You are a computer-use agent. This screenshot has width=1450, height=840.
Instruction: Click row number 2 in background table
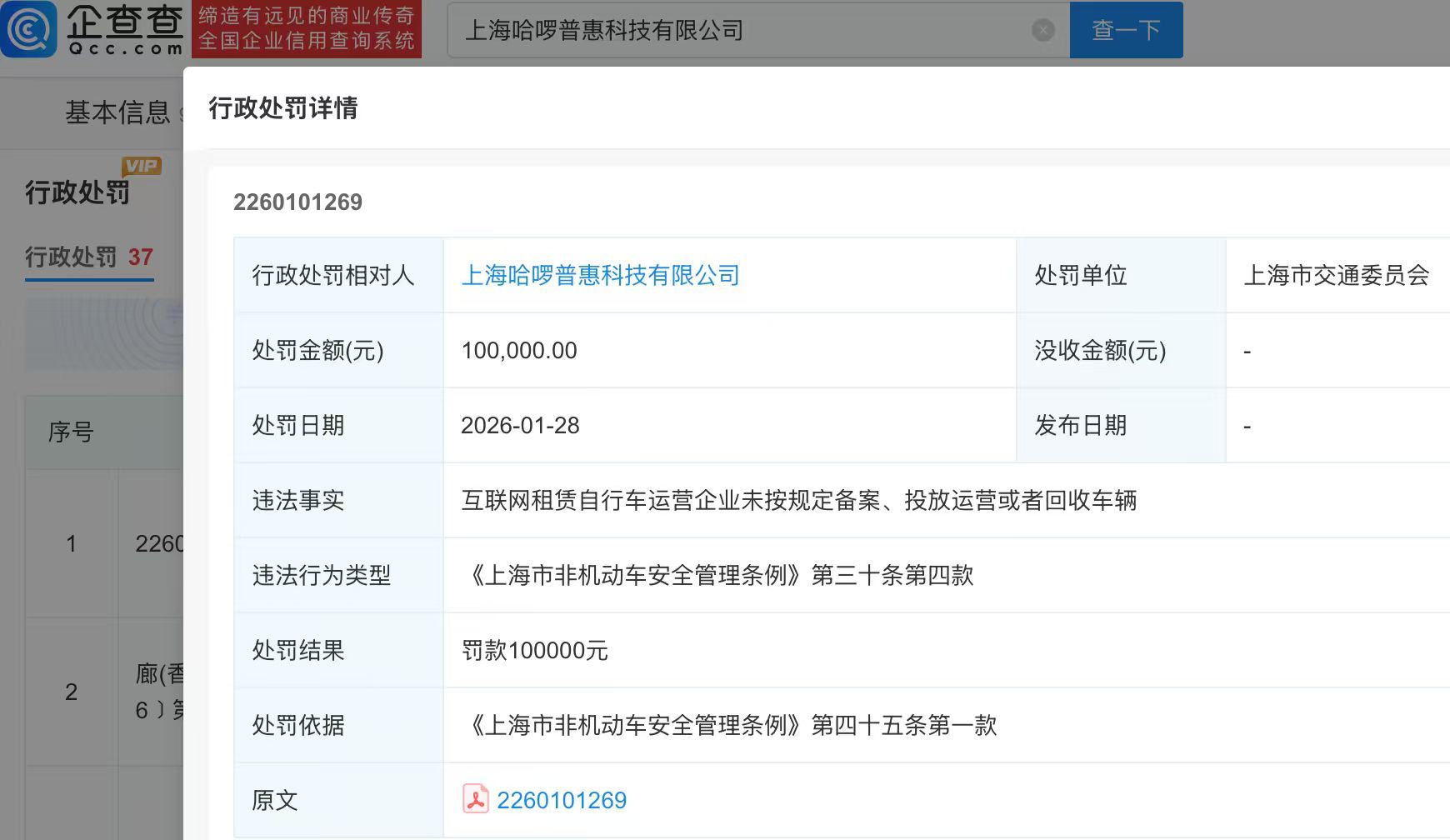click(71, 692)
